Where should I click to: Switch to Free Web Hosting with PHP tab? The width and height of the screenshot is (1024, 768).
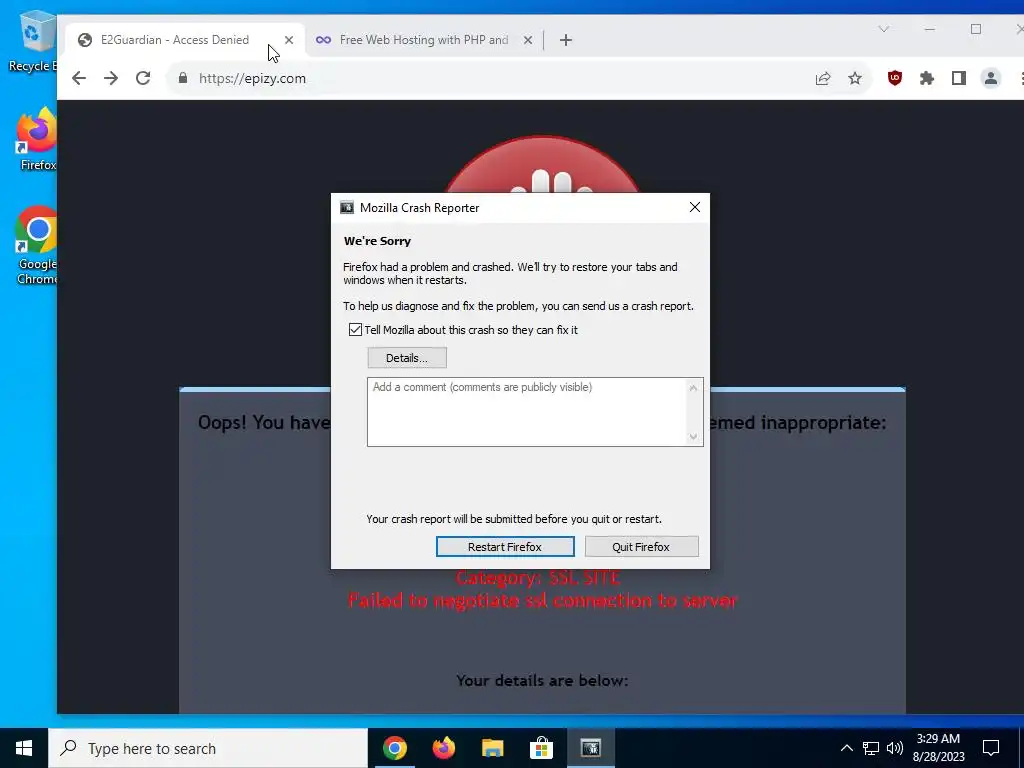point(423,40)
